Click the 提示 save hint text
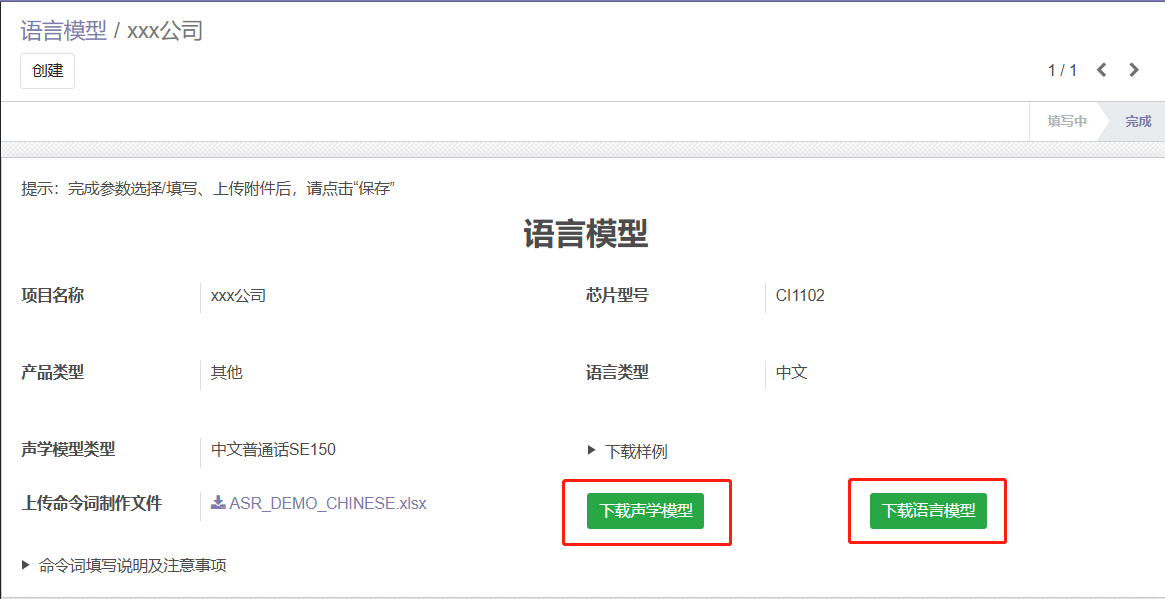 click(207, 188)
